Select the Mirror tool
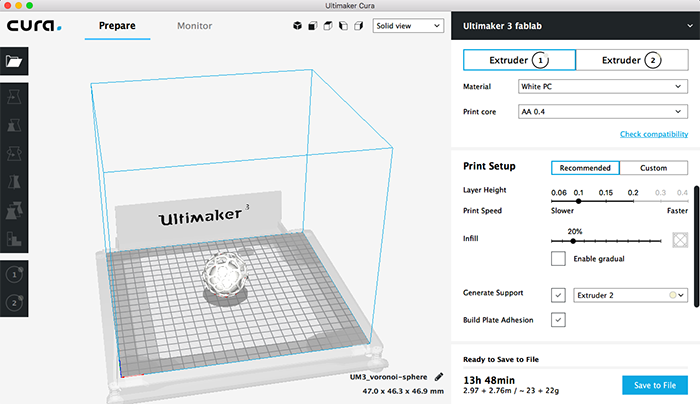This screenshot has height=404, width=700. (x=14, y=182)
